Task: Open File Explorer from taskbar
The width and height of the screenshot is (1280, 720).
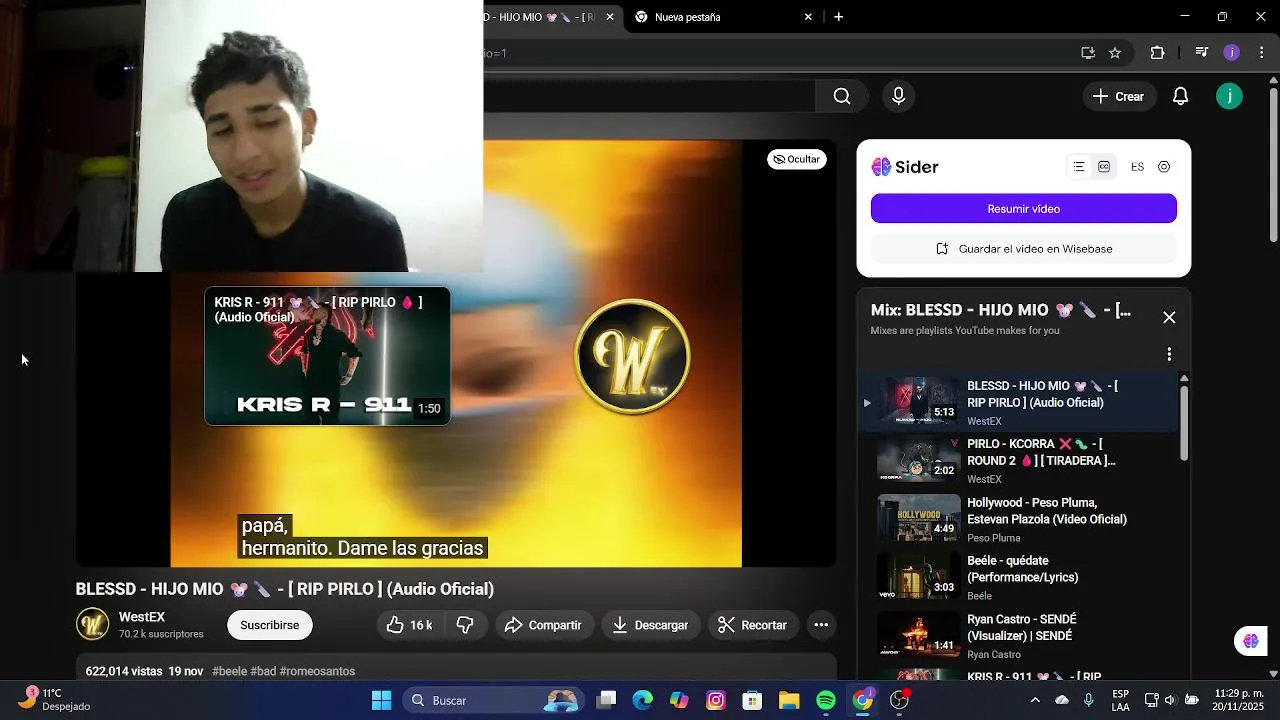Action: pos(789,700)
